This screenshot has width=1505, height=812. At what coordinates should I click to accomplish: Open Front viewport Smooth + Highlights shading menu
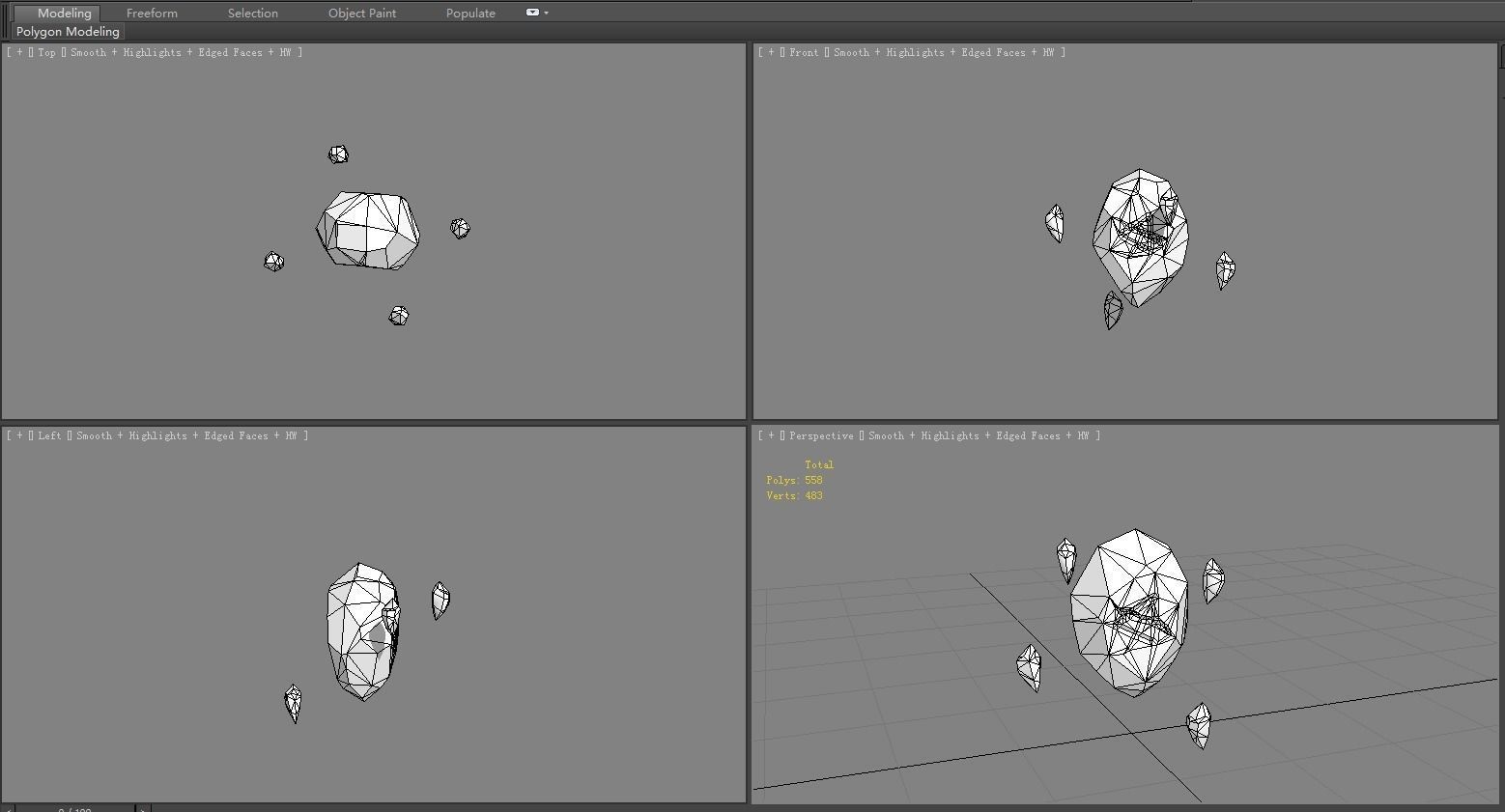click(949, 52)
